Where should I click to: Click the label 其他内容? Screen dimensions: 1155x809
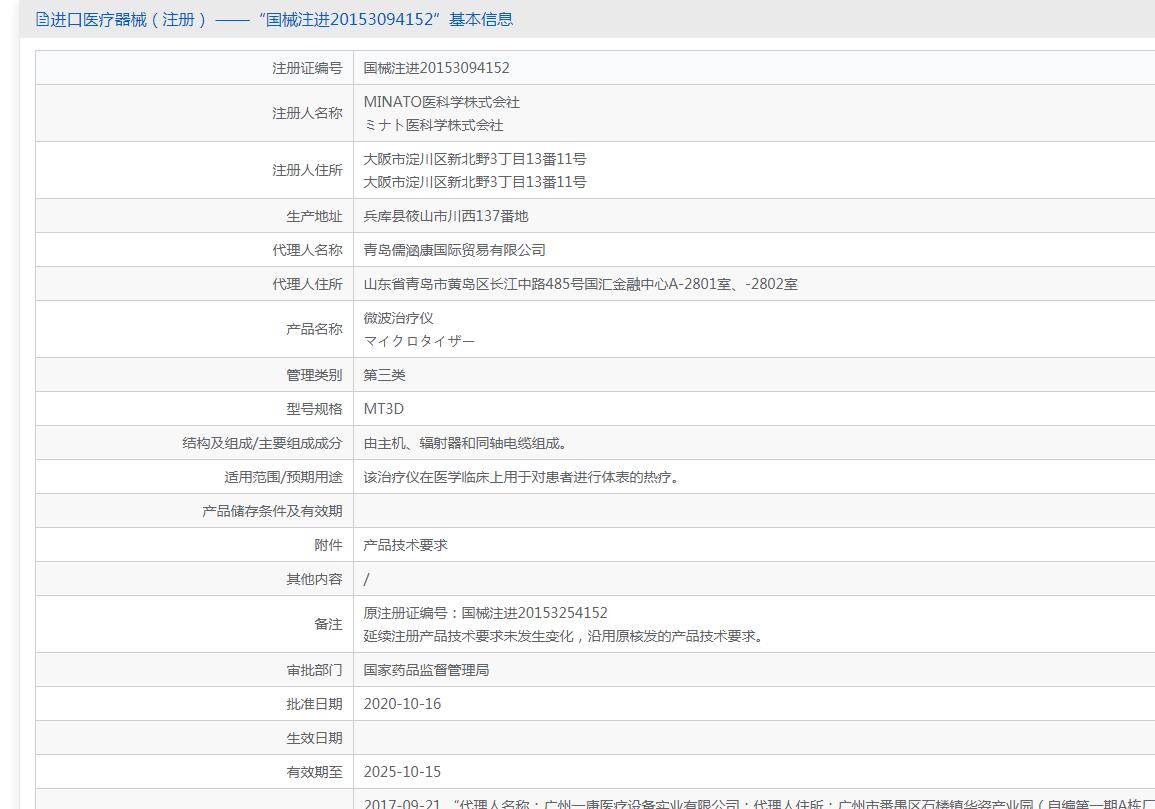[x=315, y=580]
